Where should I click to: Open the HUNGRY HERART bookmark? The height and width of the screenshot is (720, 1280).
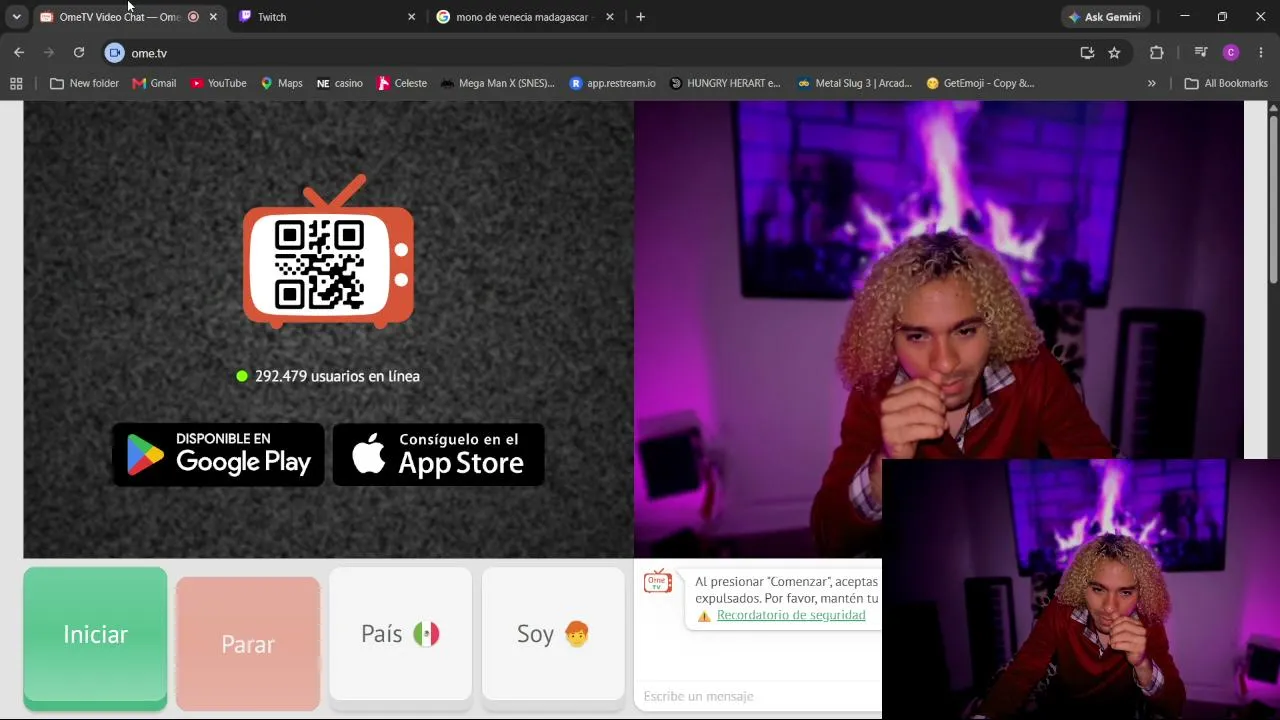(725, 83)
